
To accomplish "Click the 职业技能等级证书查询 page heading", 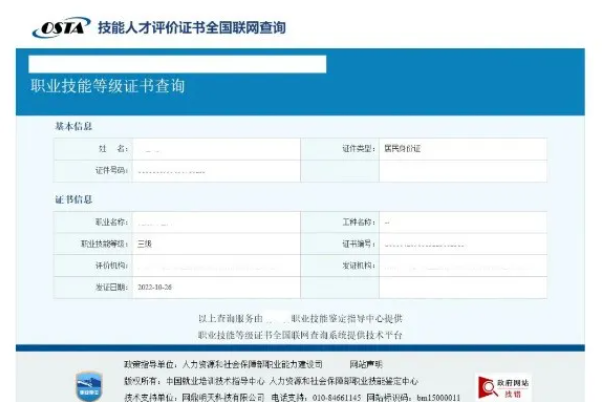I will (108, 86).
